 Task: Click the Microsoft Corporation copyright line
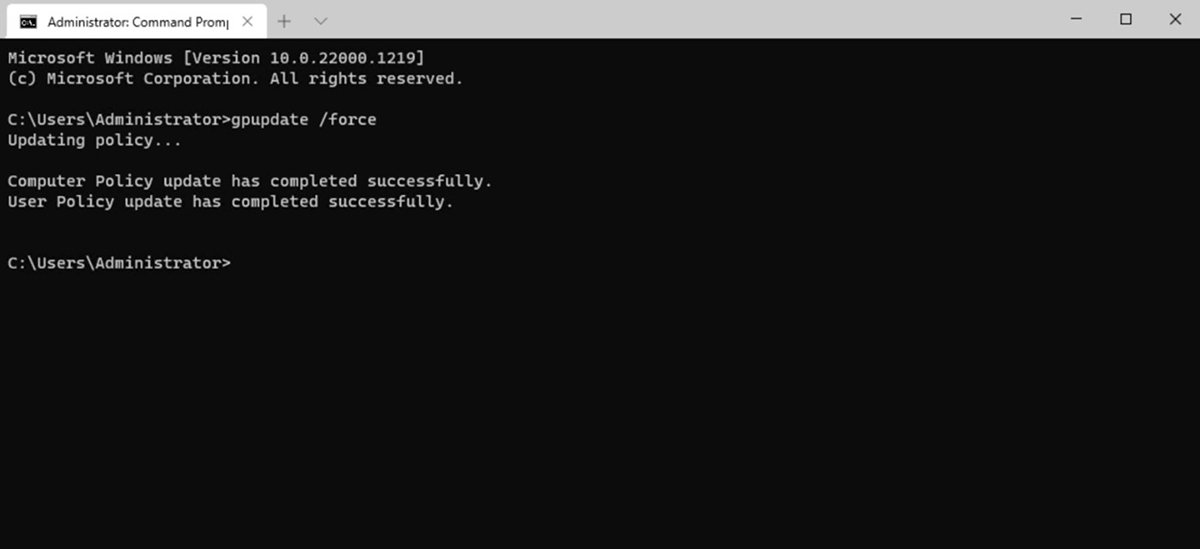tap(235, 78)
